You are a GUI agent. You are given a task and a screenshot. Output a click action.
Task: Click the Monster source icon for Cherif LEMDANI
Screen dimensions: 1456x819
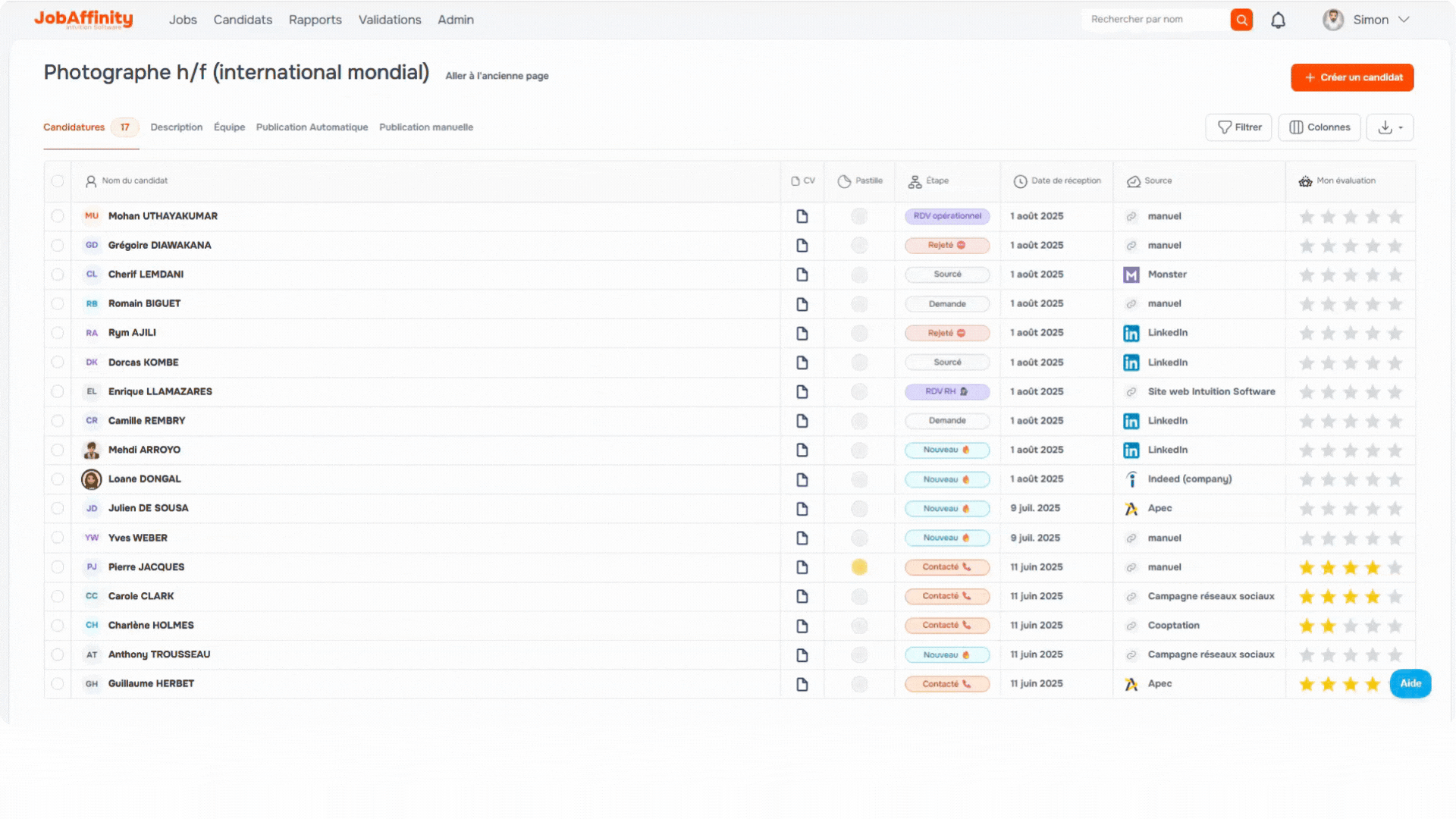(x=1131, y=275)
